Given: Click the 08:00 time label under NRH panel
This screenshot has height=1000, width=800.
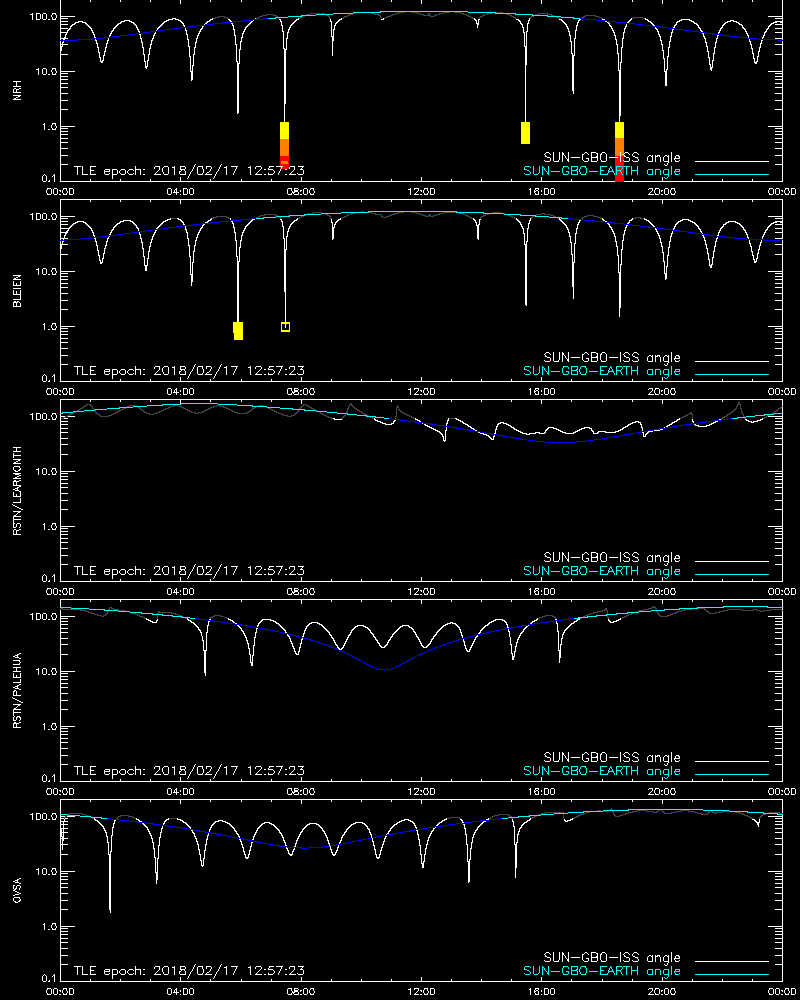Looking at the screenshot, I should coord(300,192).
